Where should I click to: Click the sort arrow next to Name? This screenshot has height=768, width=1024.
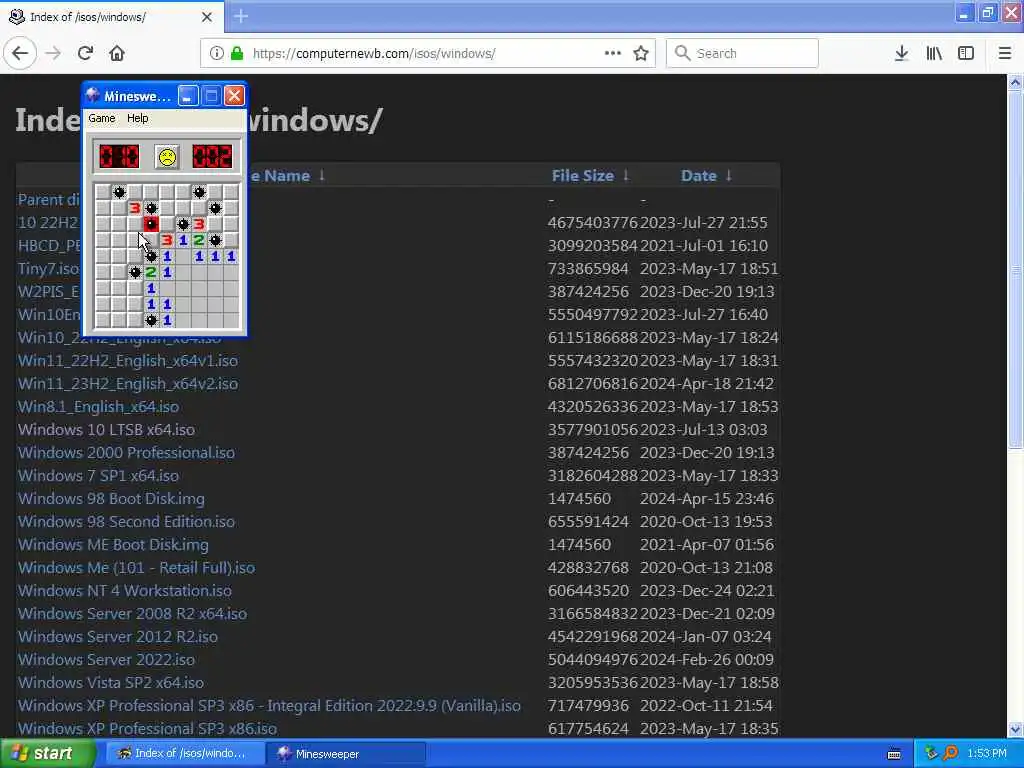click(322, 175)
